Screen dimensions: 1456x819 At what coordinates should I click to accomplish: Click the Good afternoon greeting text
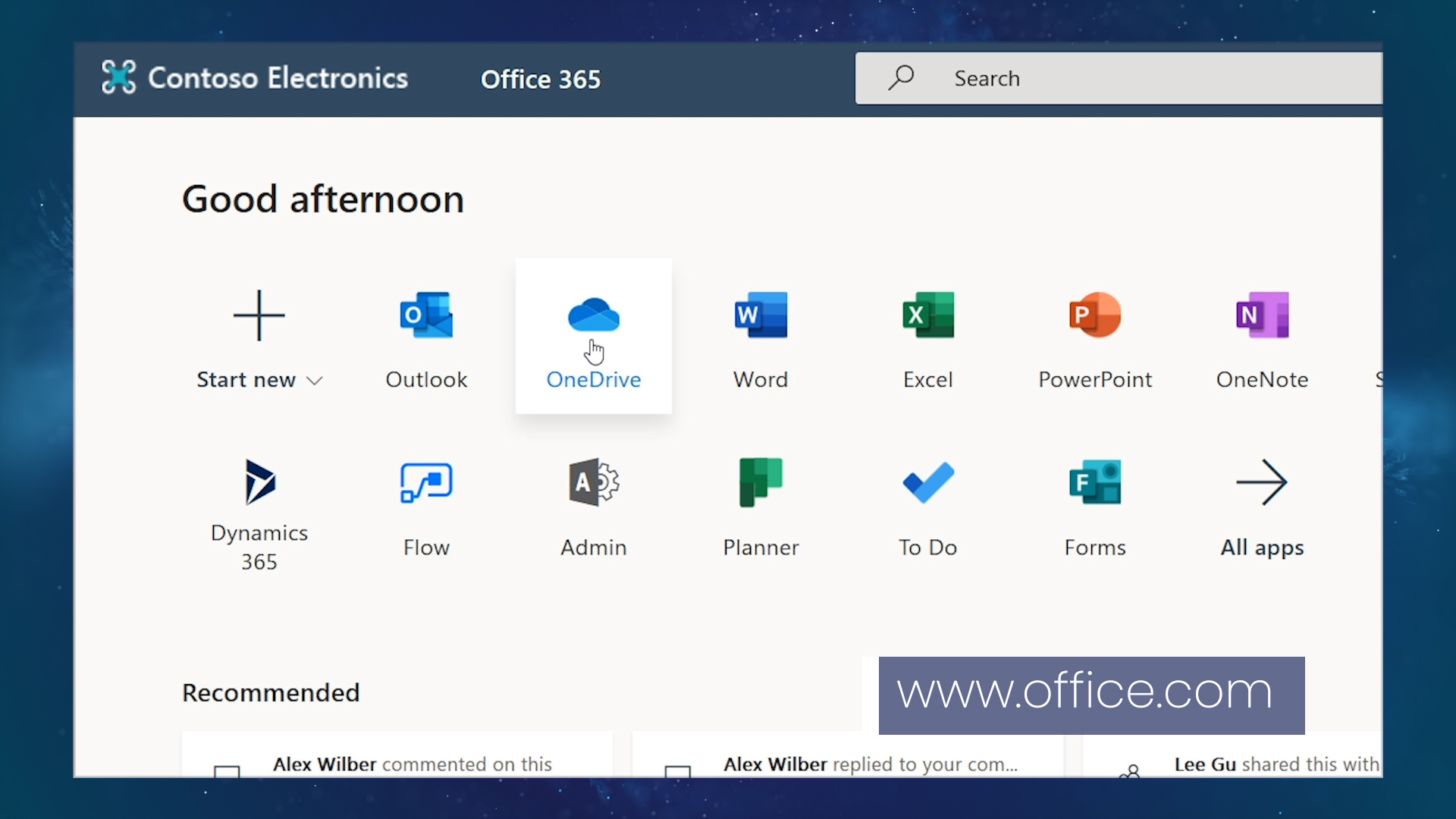(x=323, y=199)
